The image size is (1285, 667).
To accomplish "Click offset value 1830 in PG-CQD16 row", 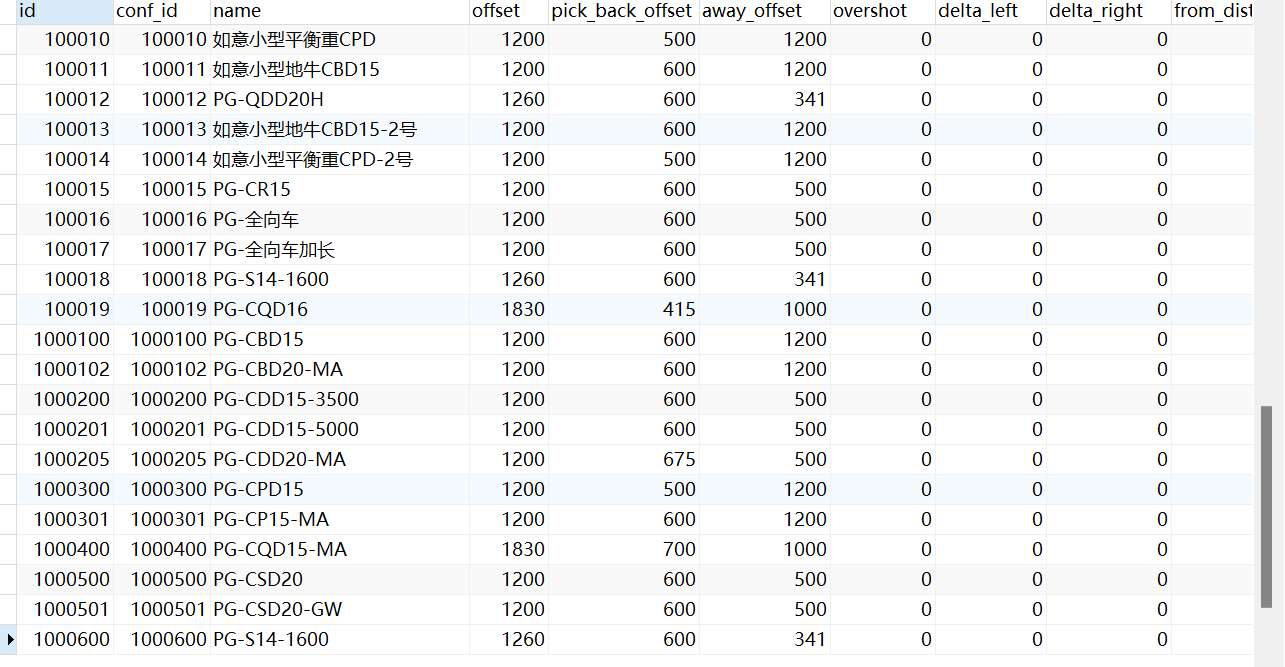I will tap(509, 309).
